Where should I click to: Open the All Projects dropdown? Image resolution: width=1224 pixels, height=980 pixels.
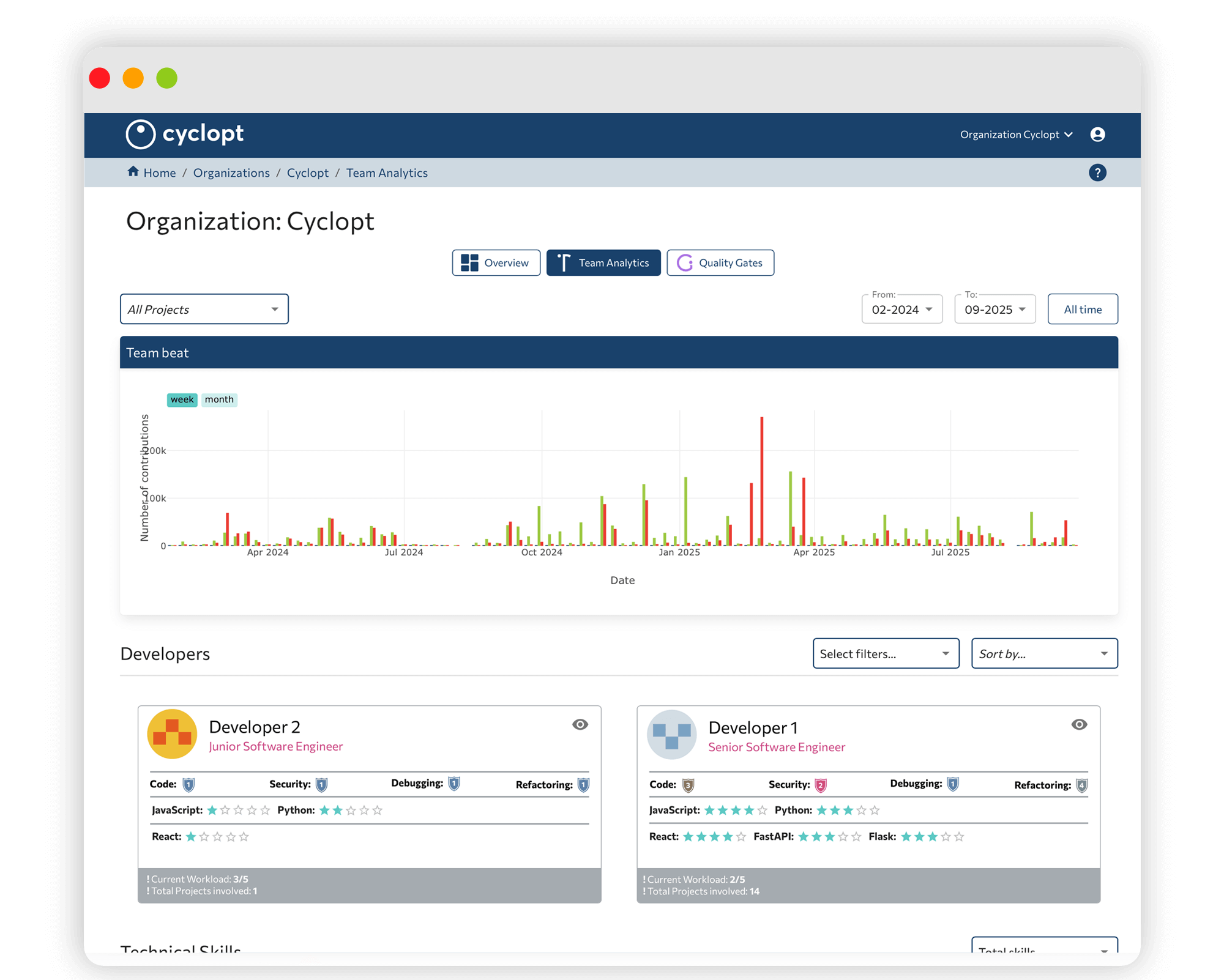coord(204,310)
